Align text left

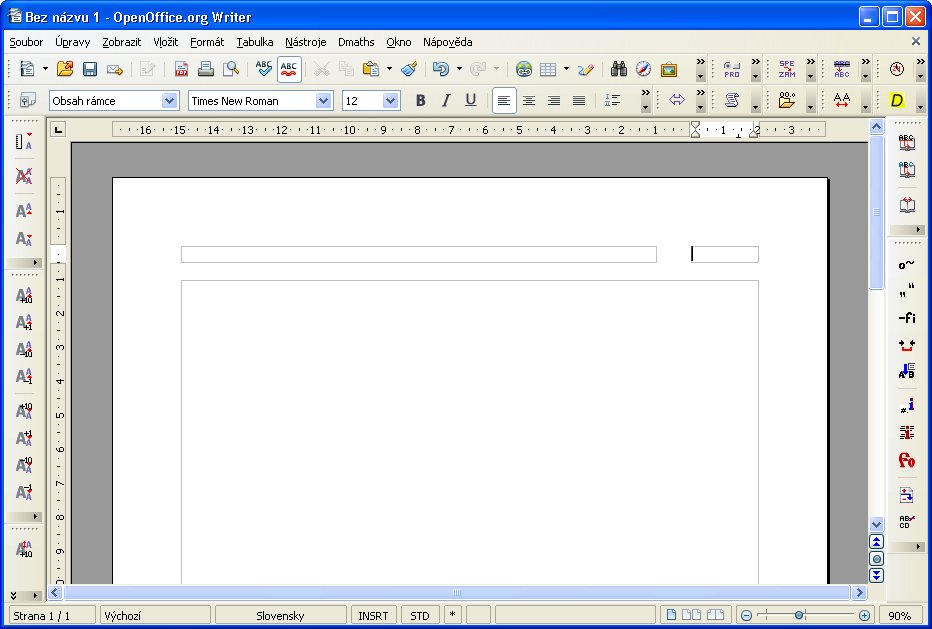(x=504, y=100)
